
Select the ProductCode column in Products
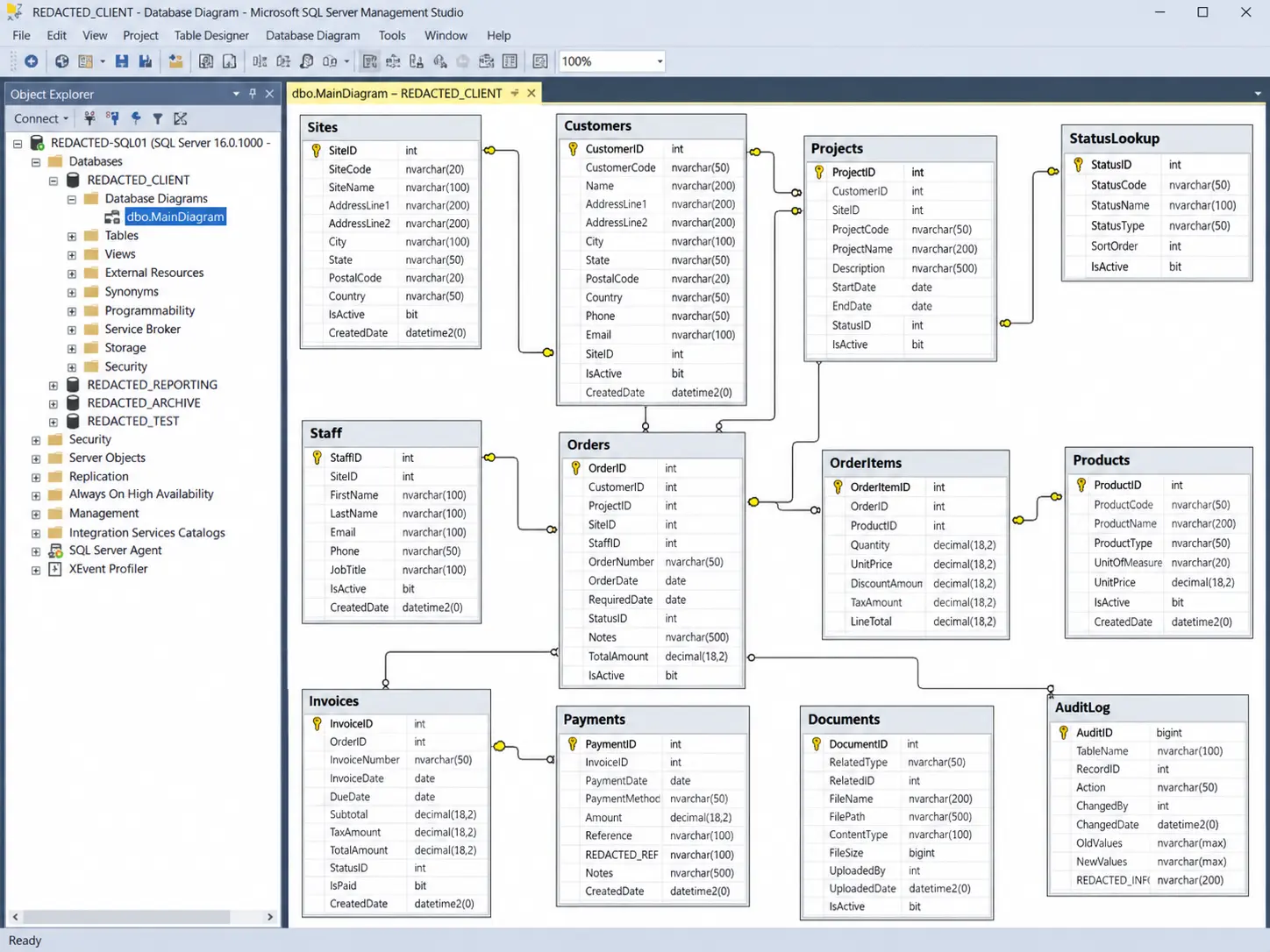pyautogui.click(x=1158, y=505)
